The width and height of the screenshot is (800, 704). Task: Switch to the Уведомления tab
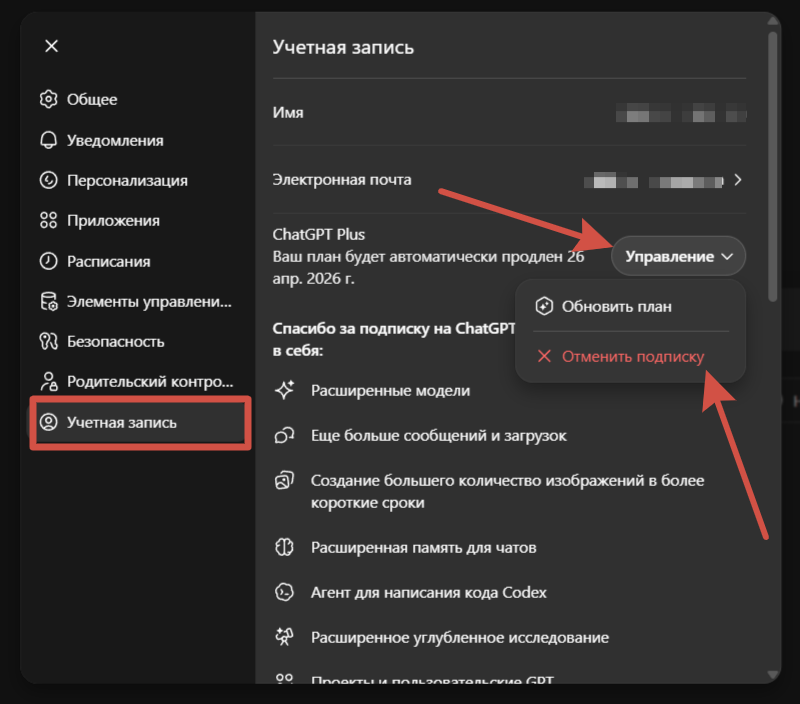[x=115, y=140]
